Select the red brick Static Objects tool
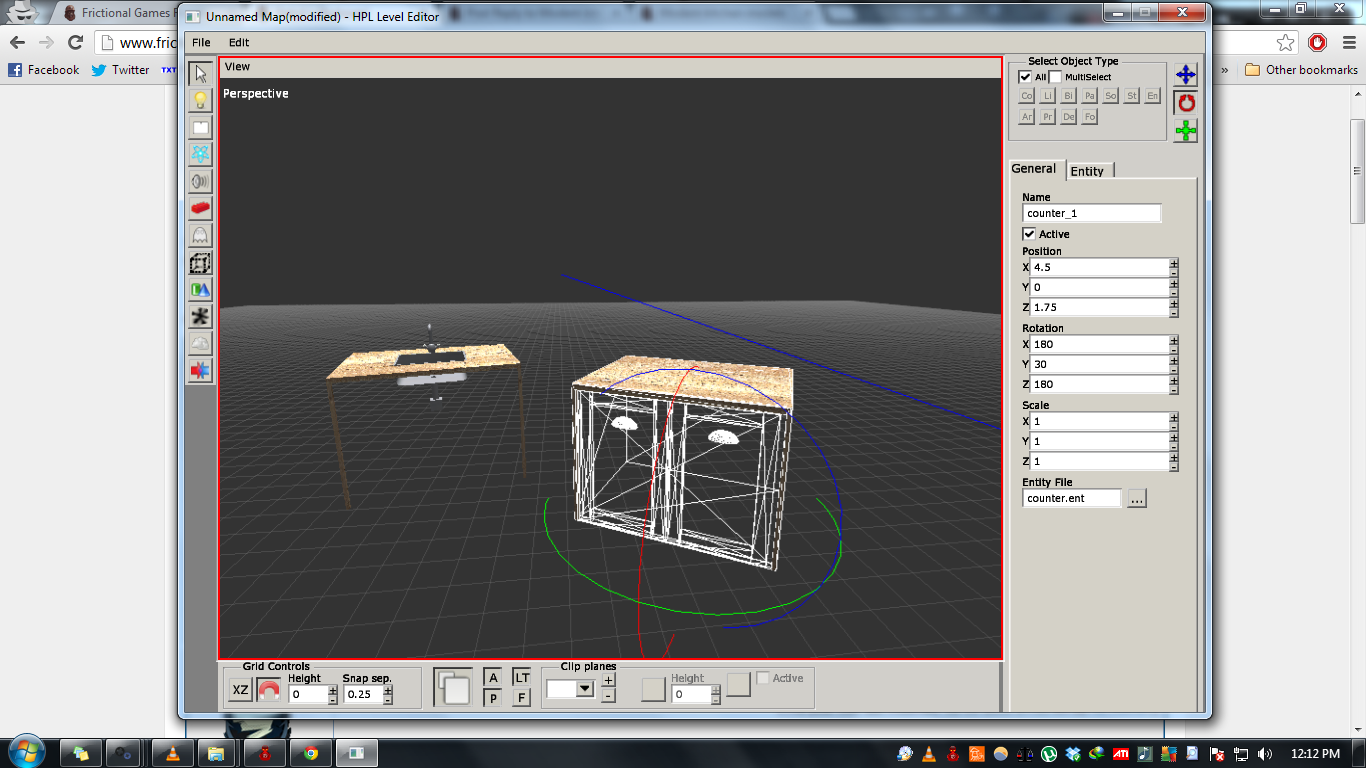The height and width of the screenshot is (768, 1366). point(201,208)
